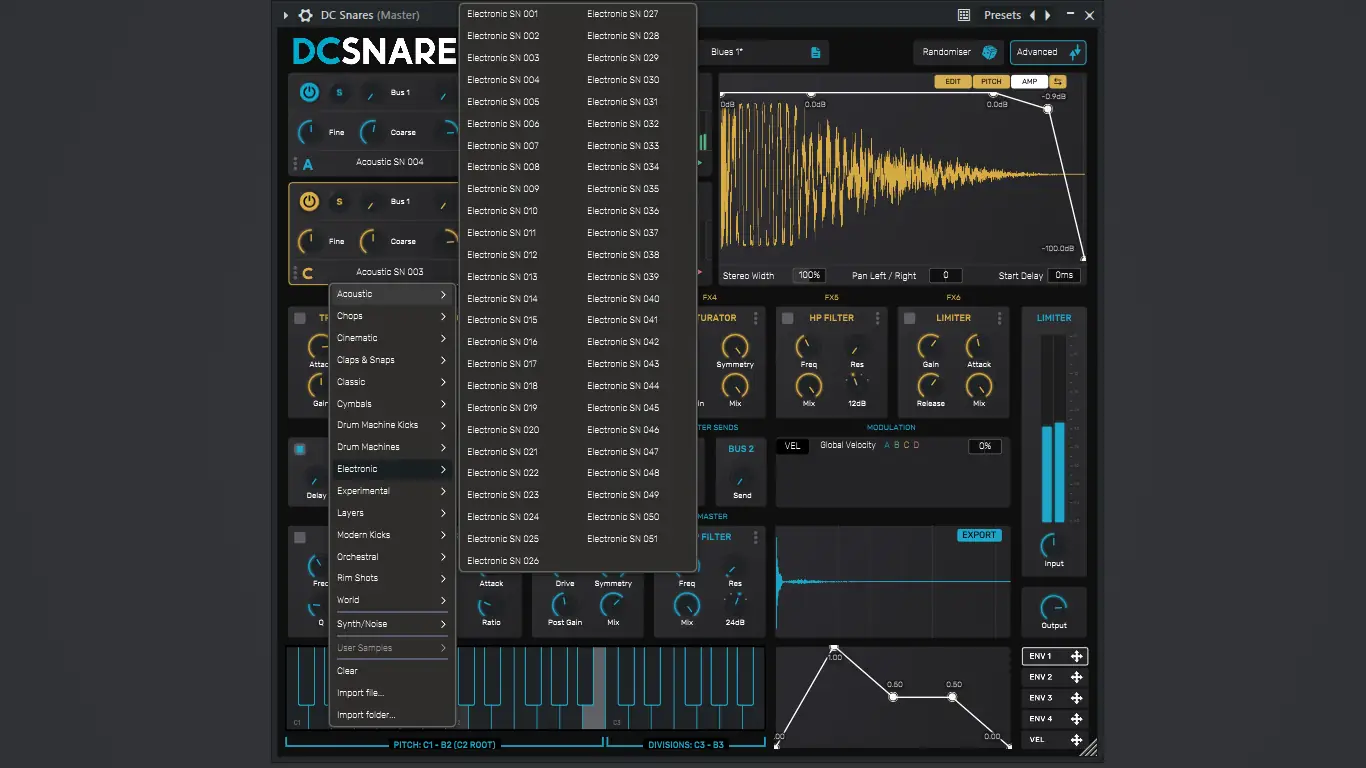Image resolution: width=1366 pixels, height=768 pixels.
Task: Click the expand arrow beside the gear icon
Action: point(286,15)
